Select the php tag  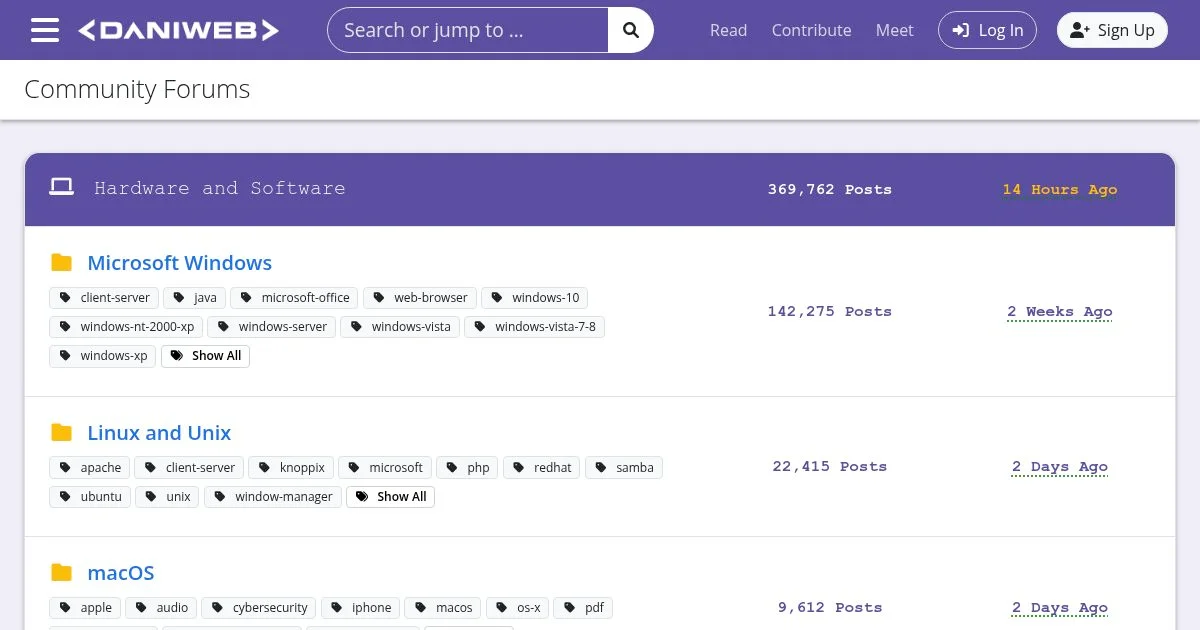point(467,468)
